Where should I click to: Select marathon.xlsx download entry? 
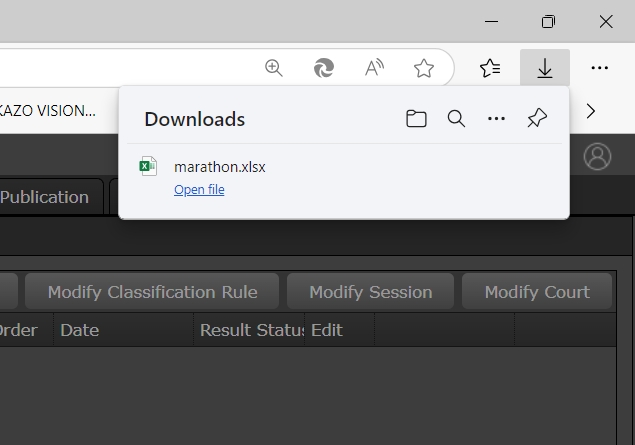tap(220, 167)
